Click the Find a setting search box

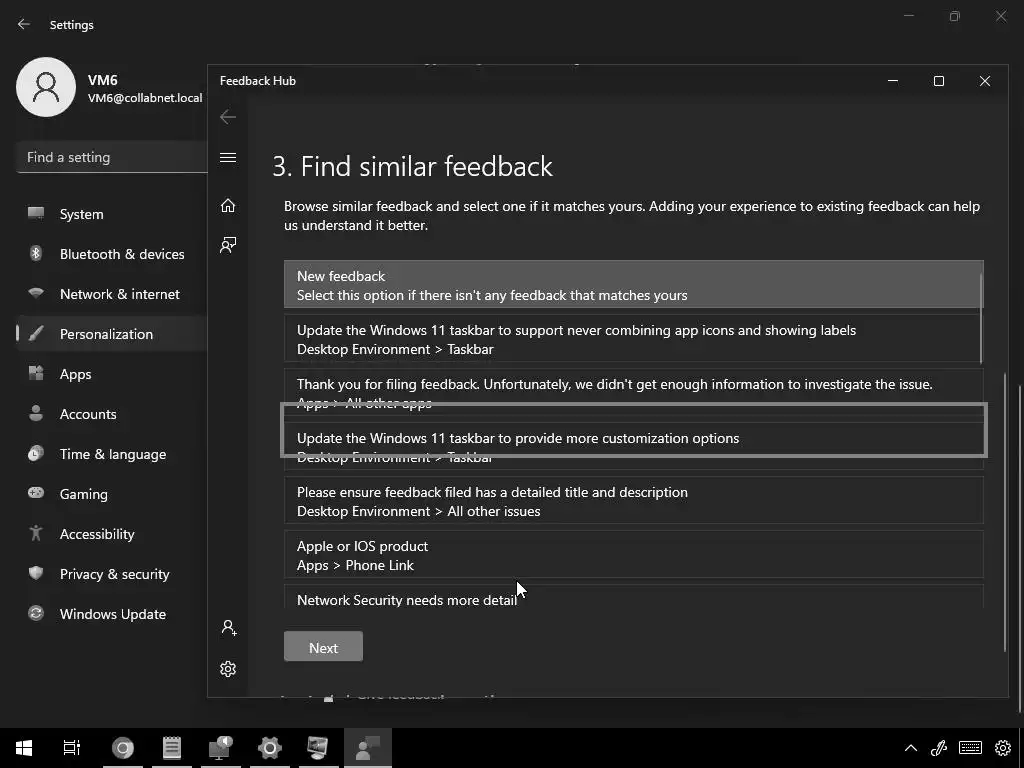pyautogui.click(x=112, y=157)
